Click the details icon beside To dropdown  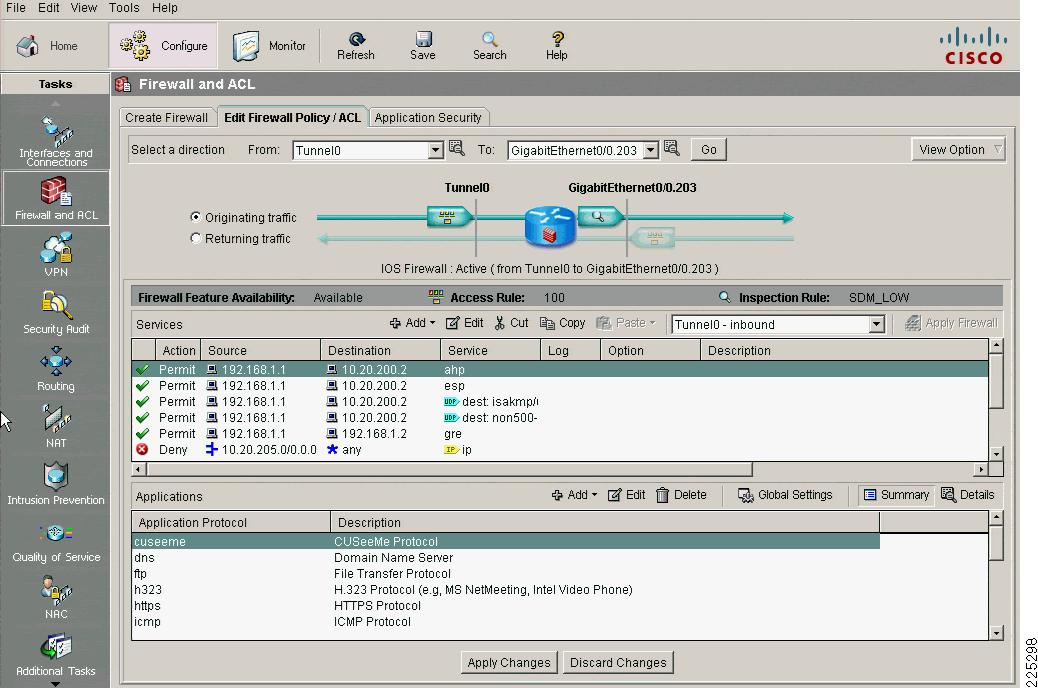(x=672, y=148)
